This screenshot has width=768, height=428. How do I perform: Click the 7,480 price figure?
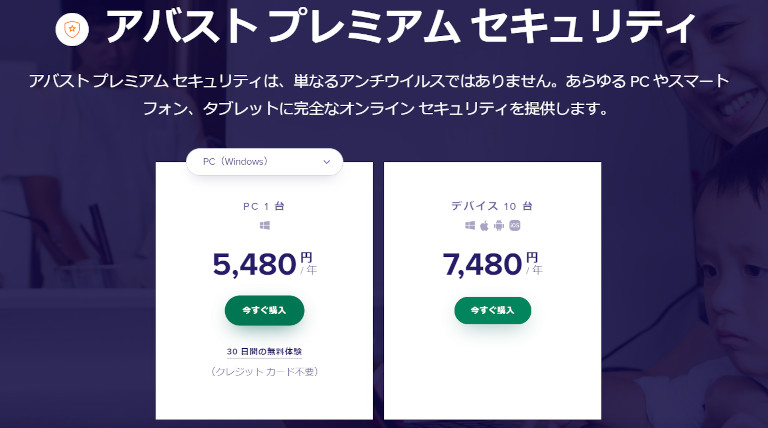pyautogui.click(x=482, y=264)
